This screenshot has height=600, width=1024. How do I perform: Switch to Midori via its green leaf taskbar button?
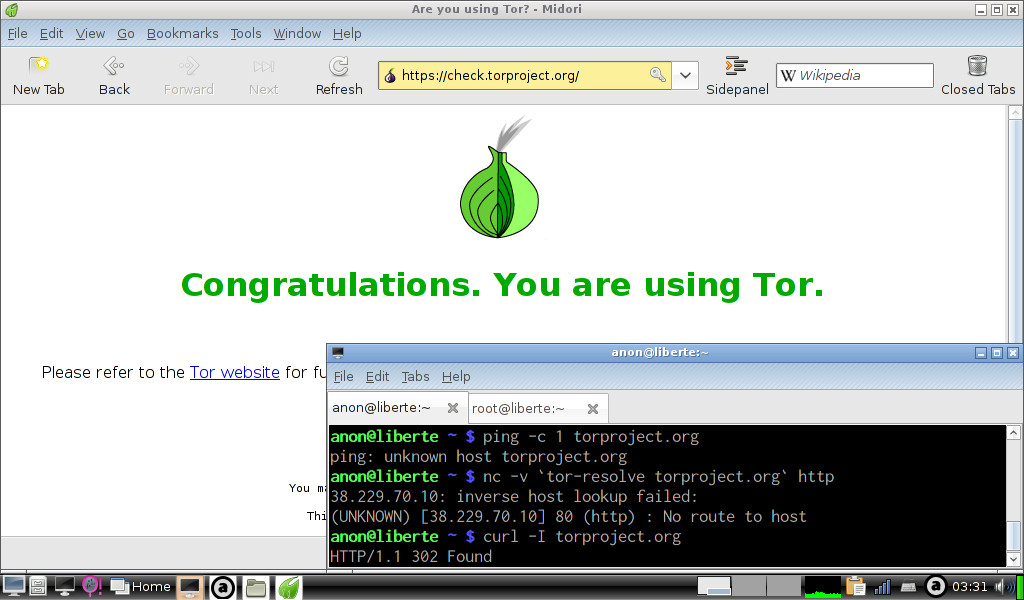pos(289,587)
